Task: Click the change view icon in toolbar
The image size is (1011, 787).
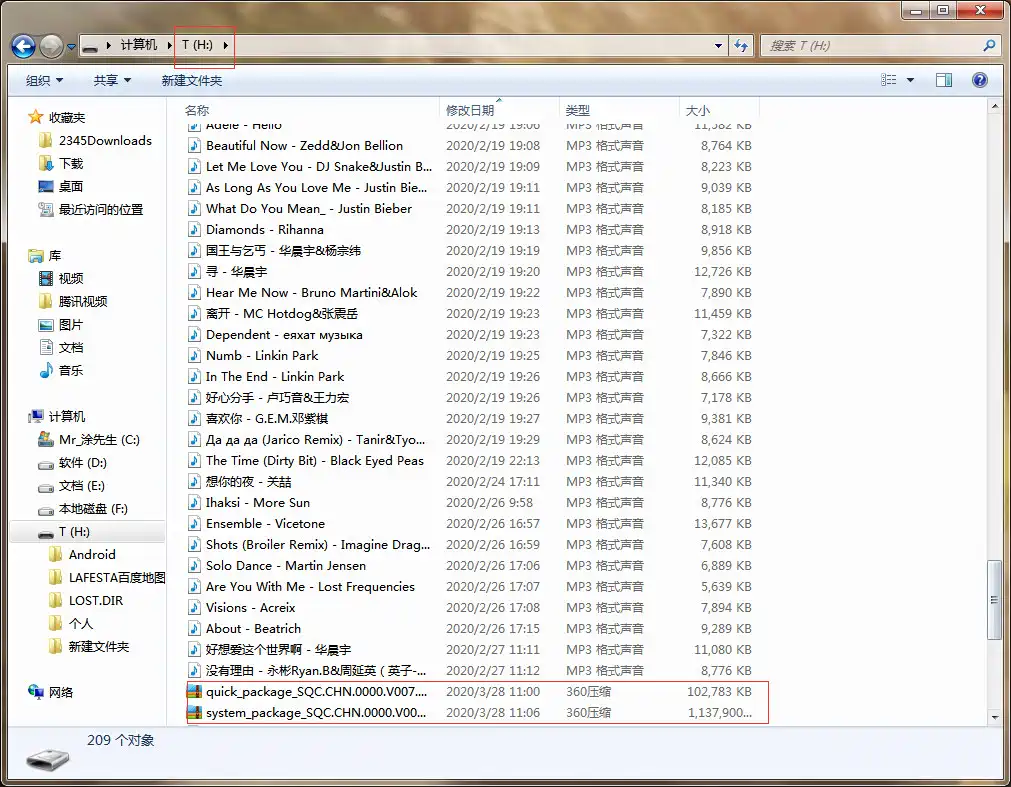Action: pos(889,80)
